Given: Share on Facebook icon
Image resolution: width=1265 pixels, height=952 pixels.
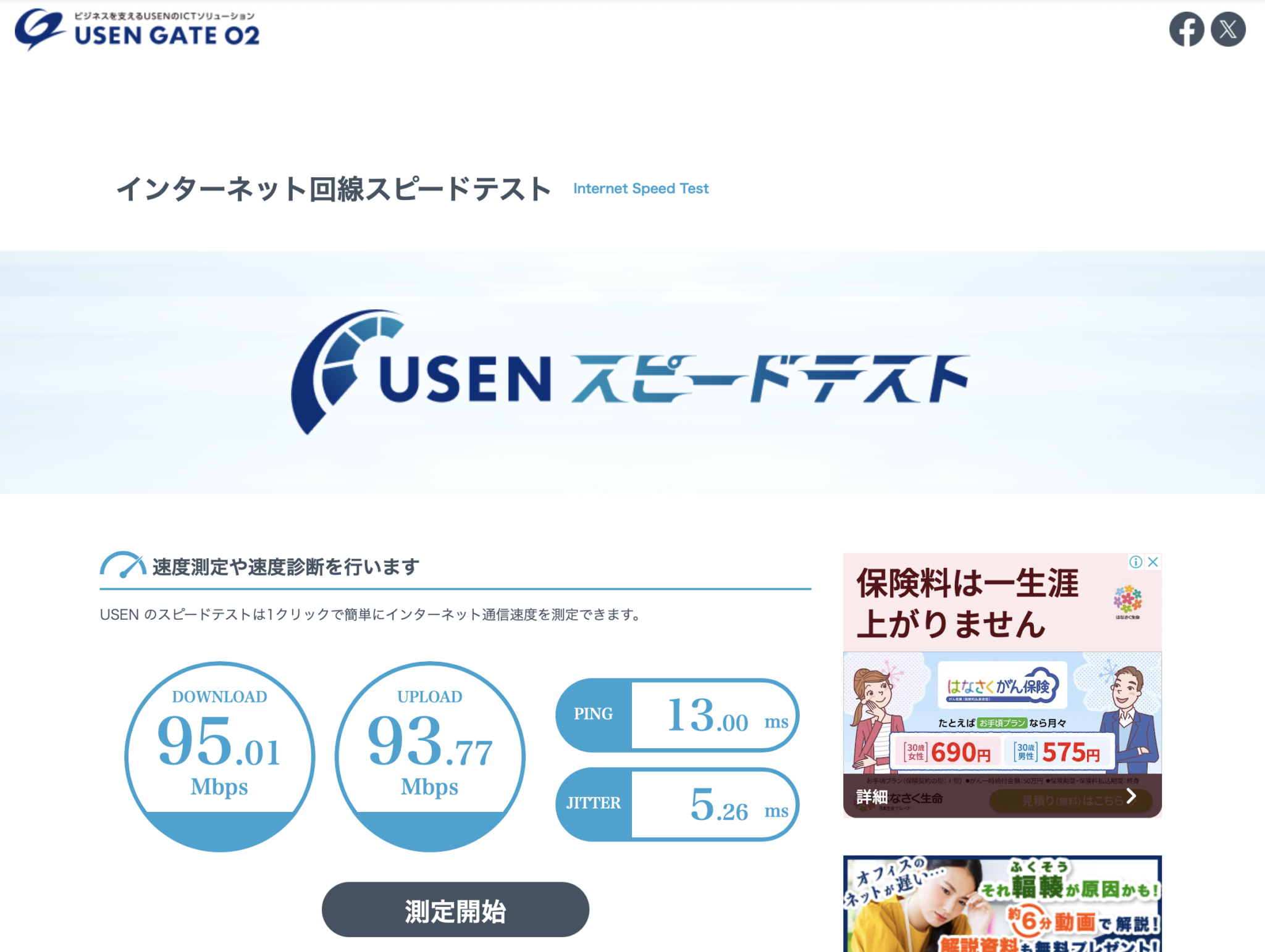Looking at the screenshot, I should click(1186, 29).
